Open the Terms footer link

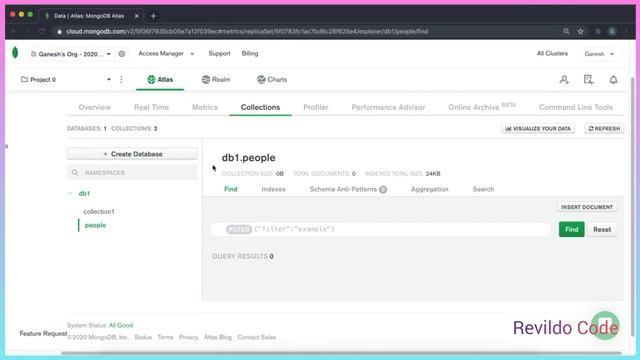click(165, 337)
